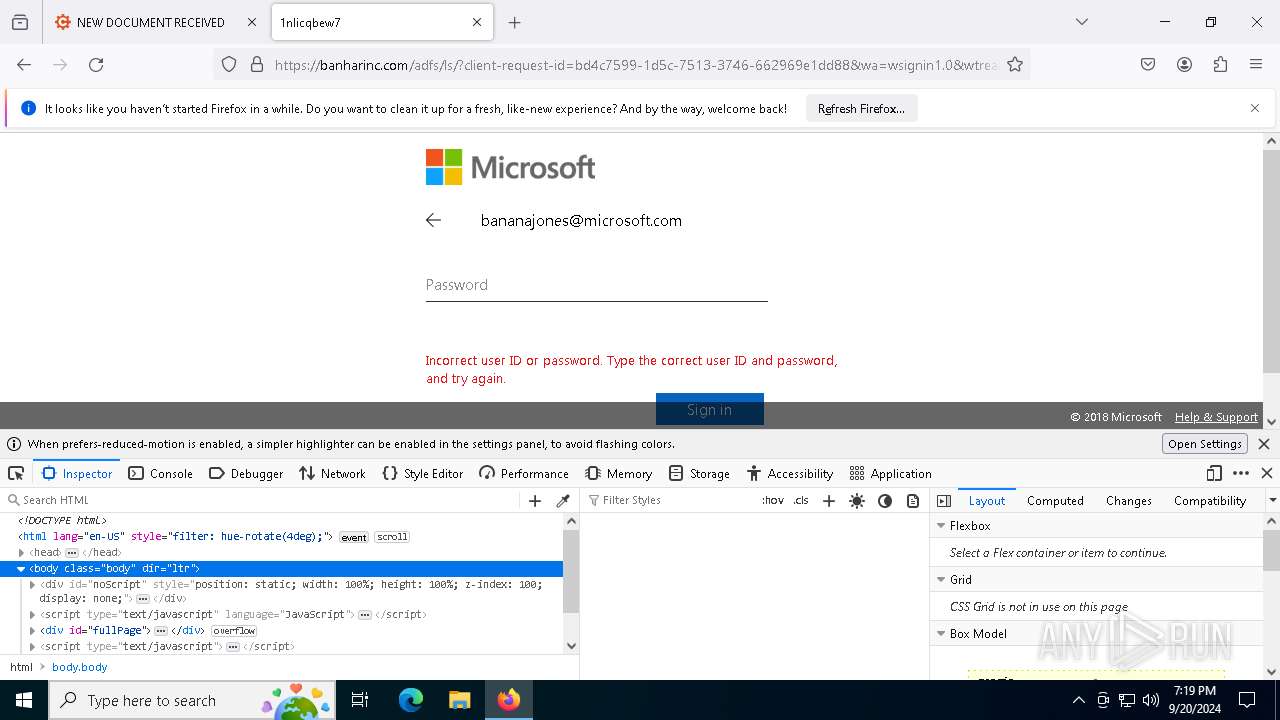The image size is (1280, 720).
Task: Bookmark this page with the star icon
Action: click(x=1015, y=64)
